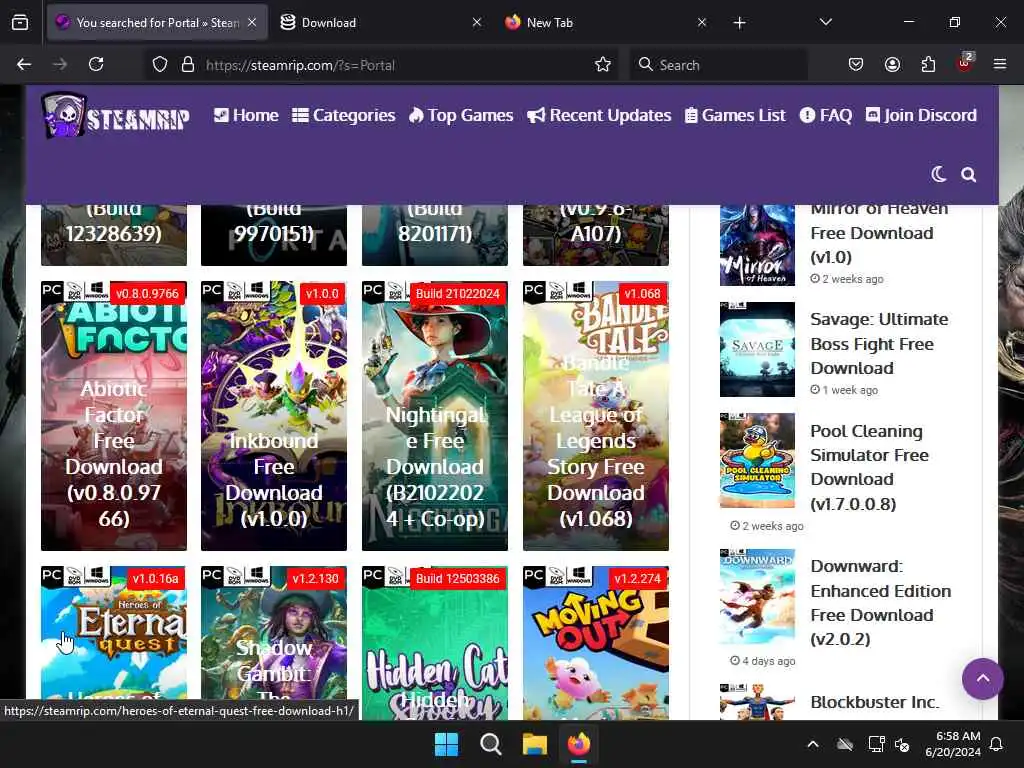Open Abiotic Factor Free Download card
The image size is (1024, 768).
click(x=114, y=416)
